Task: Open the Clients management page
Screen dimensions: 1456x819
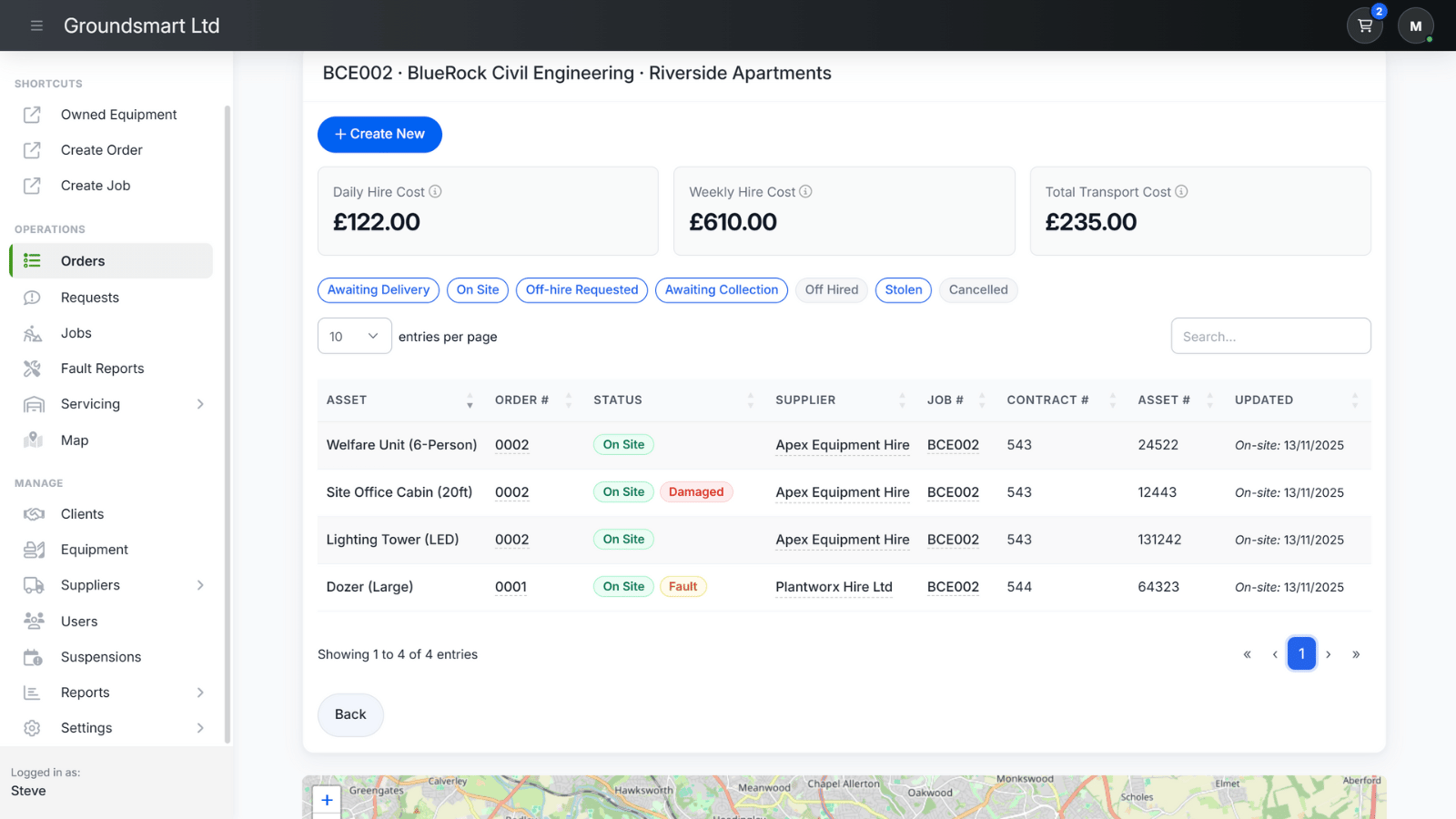Action: coord(82,513)
